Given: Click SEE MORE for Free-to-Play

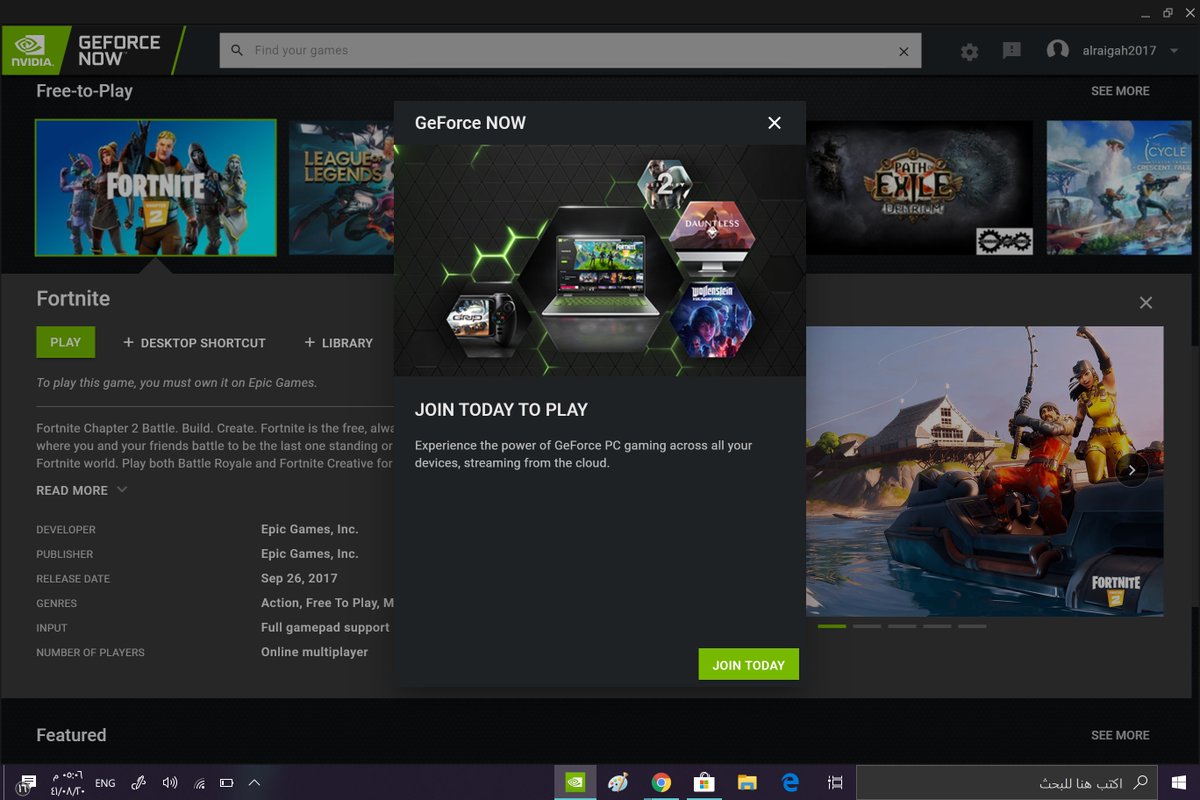Looking at the screenshot, I should click(1120, 91).
